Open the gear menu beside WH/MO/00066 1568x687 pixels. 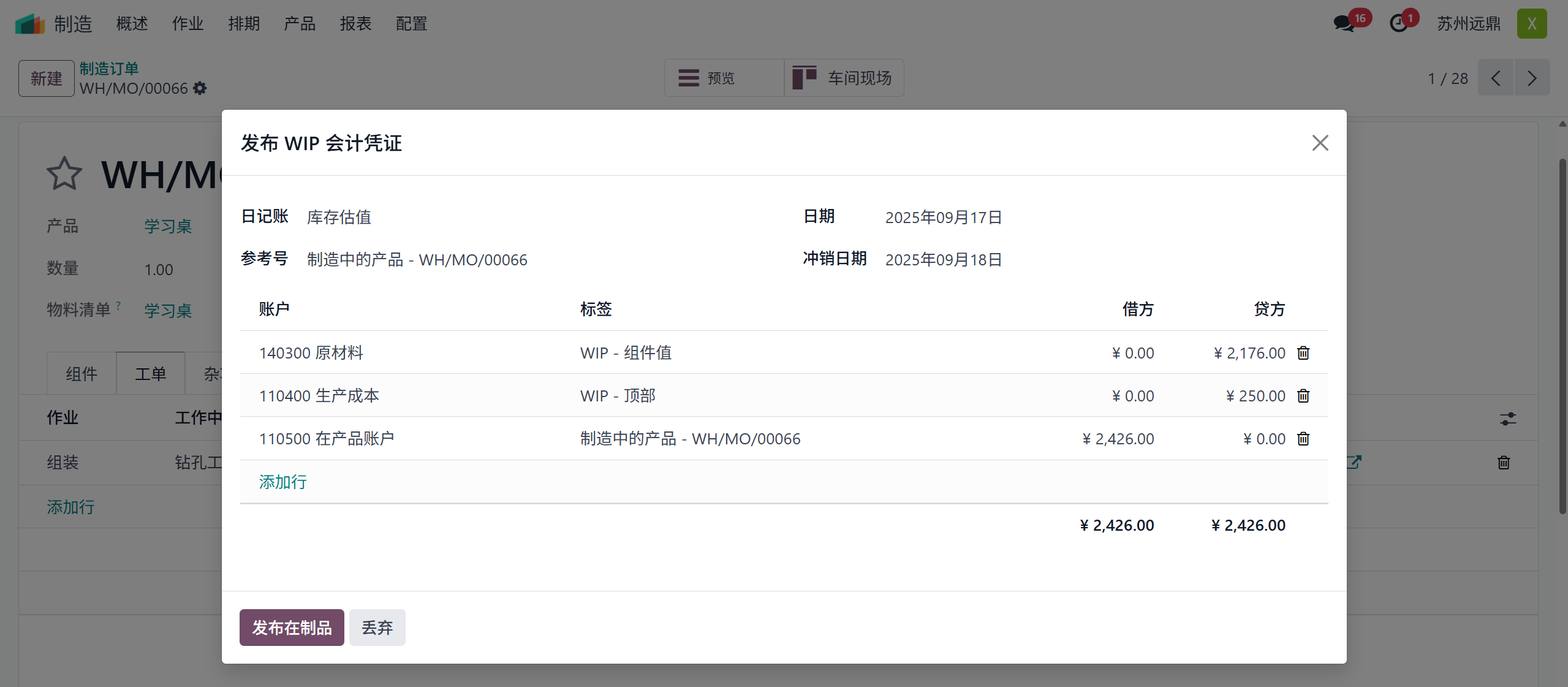pyautogui.click(x=200, y=89)
